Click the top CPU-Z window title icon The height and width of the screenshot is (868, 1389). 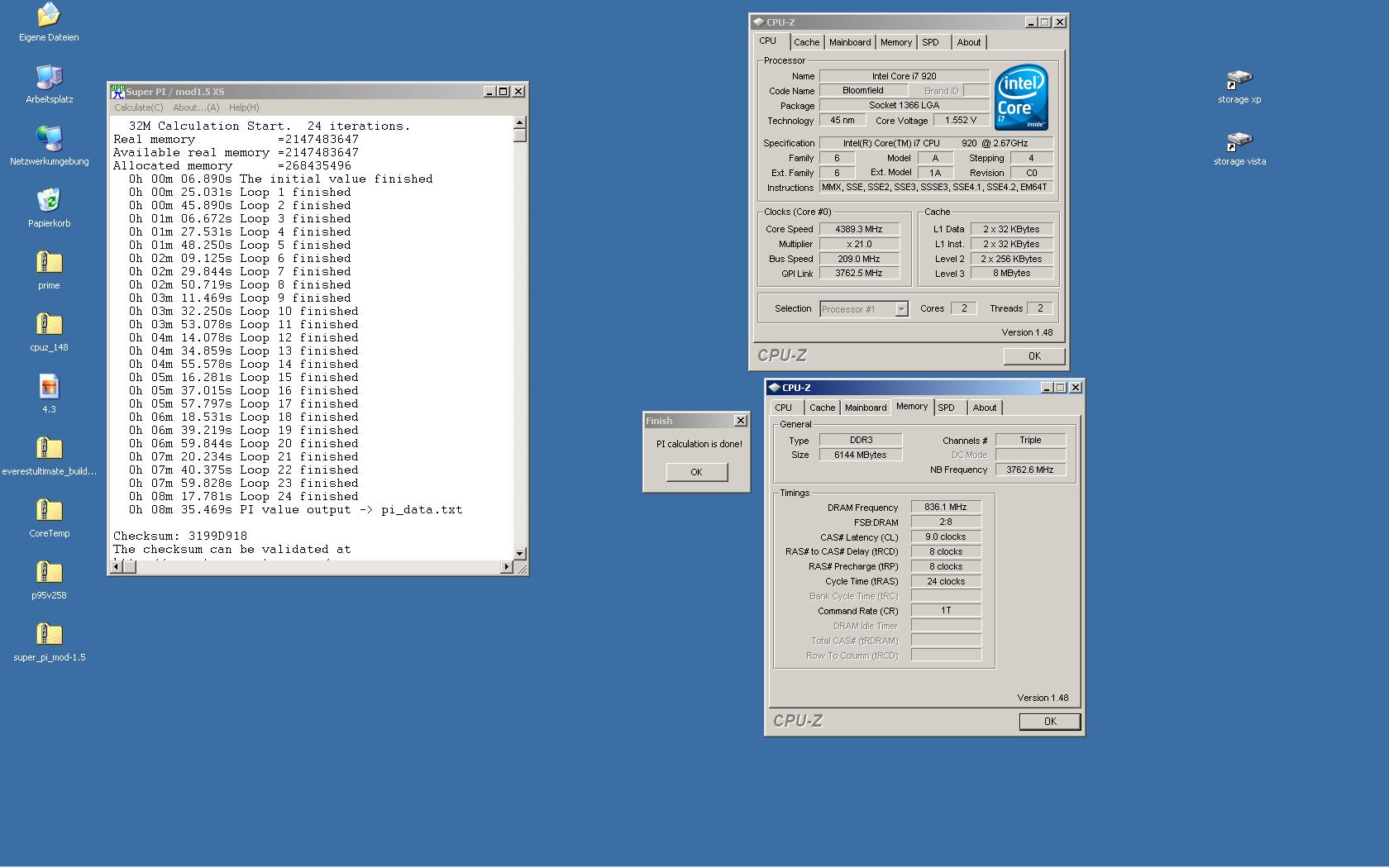pyautogui.click(x=759, y=21)
